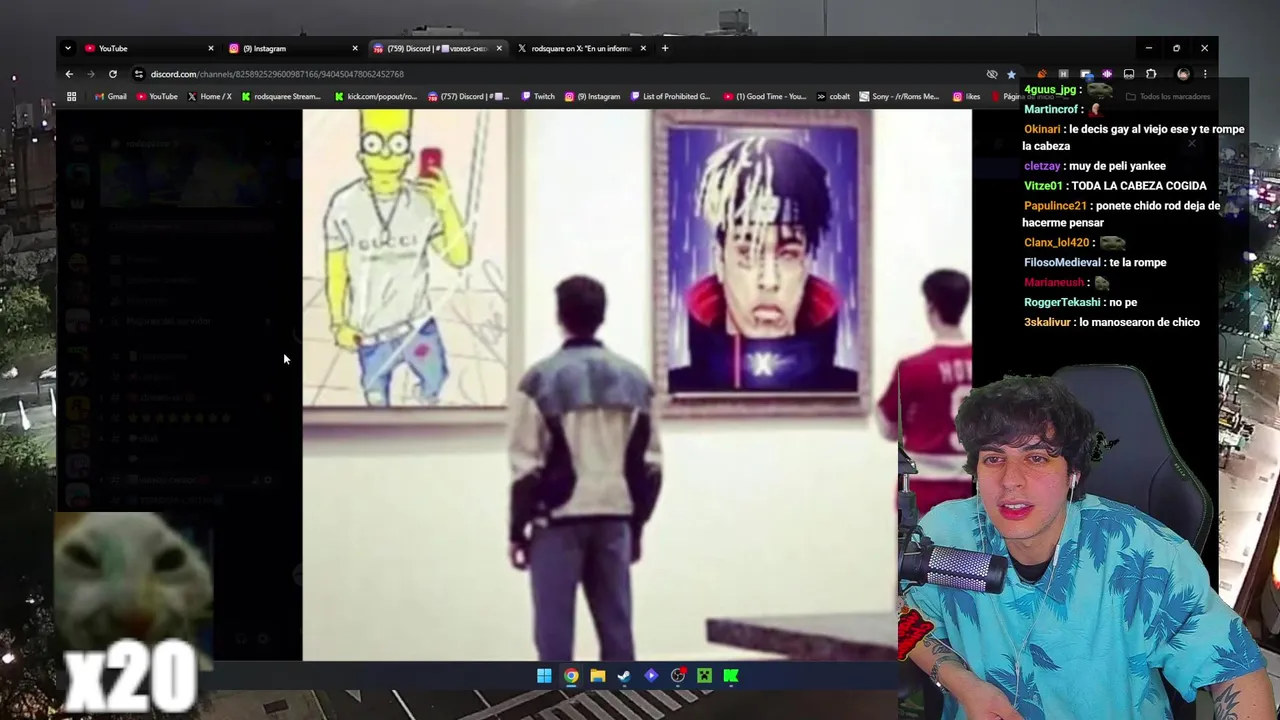Open the (9) Instagram bookmark

pyautogui.click(x=593, y=97)
